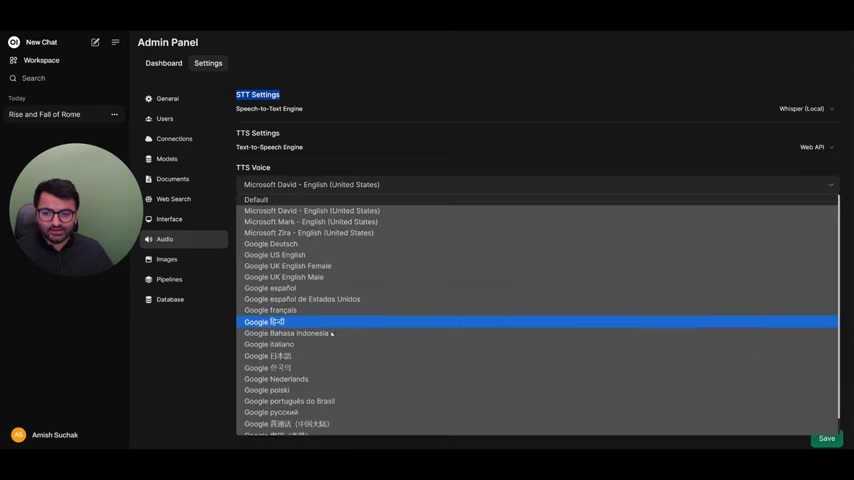Click the Admin Panel title

(x=168, y=42)
